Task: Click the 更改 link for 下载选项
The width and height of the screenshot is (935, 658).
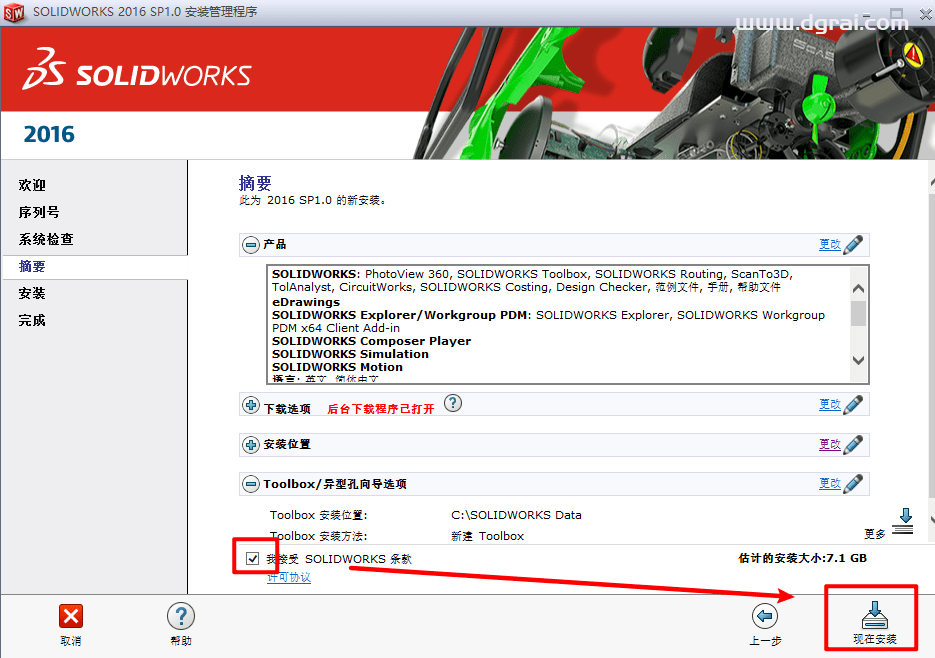Action: coord(829,404)
